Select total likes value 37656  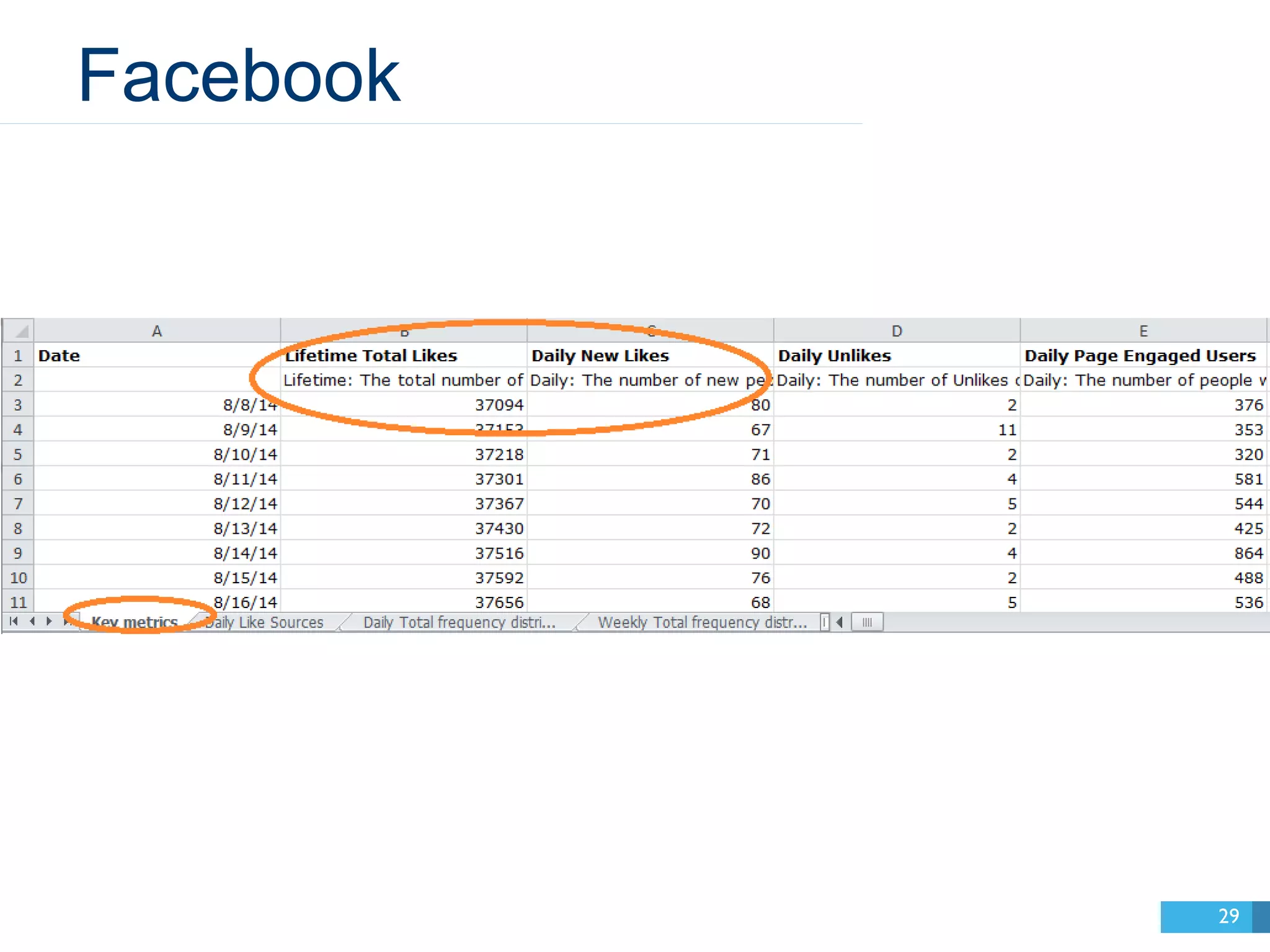[x=404, y=601]
